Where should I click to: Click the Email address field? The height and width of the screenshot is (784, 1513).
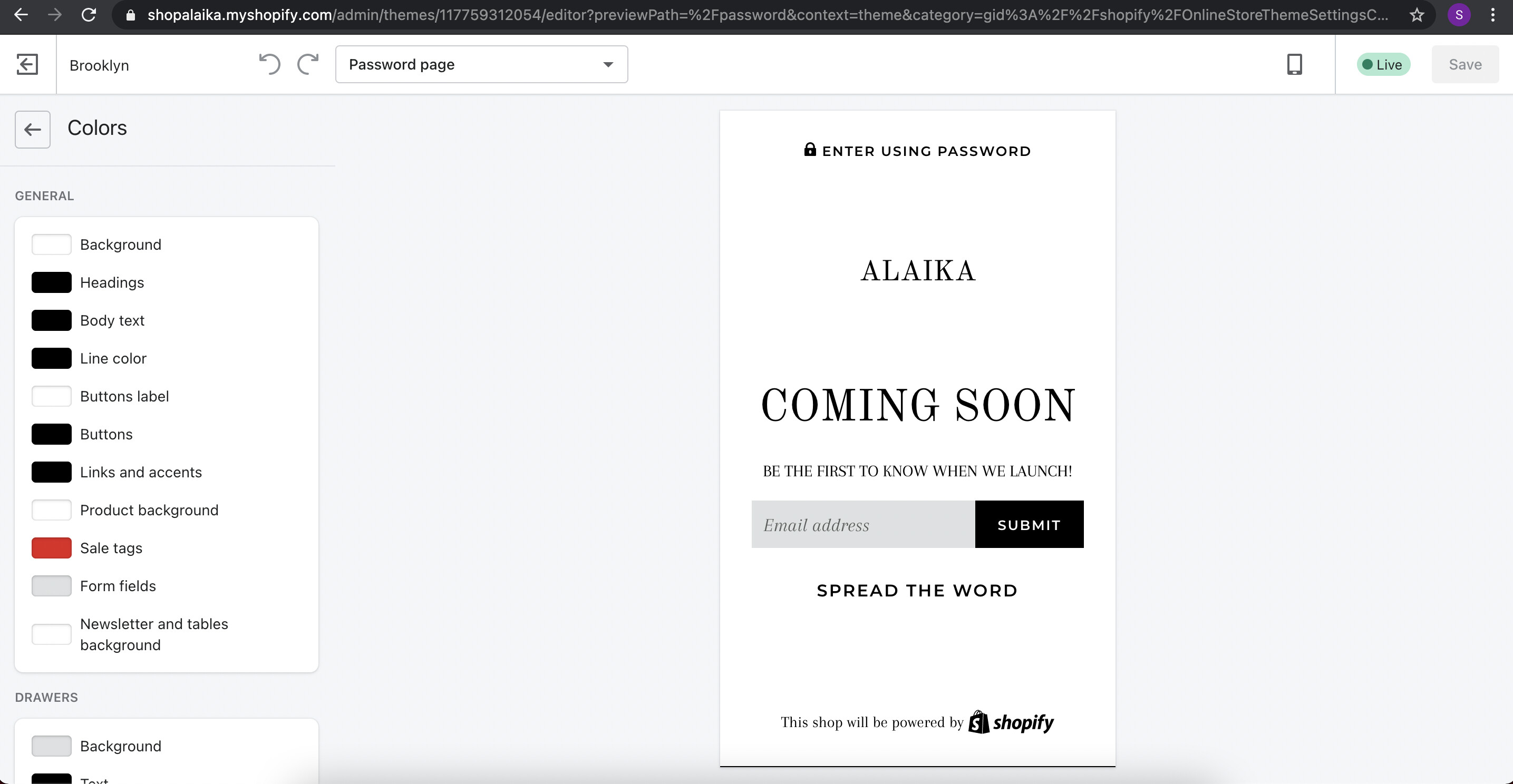point(864,525)
